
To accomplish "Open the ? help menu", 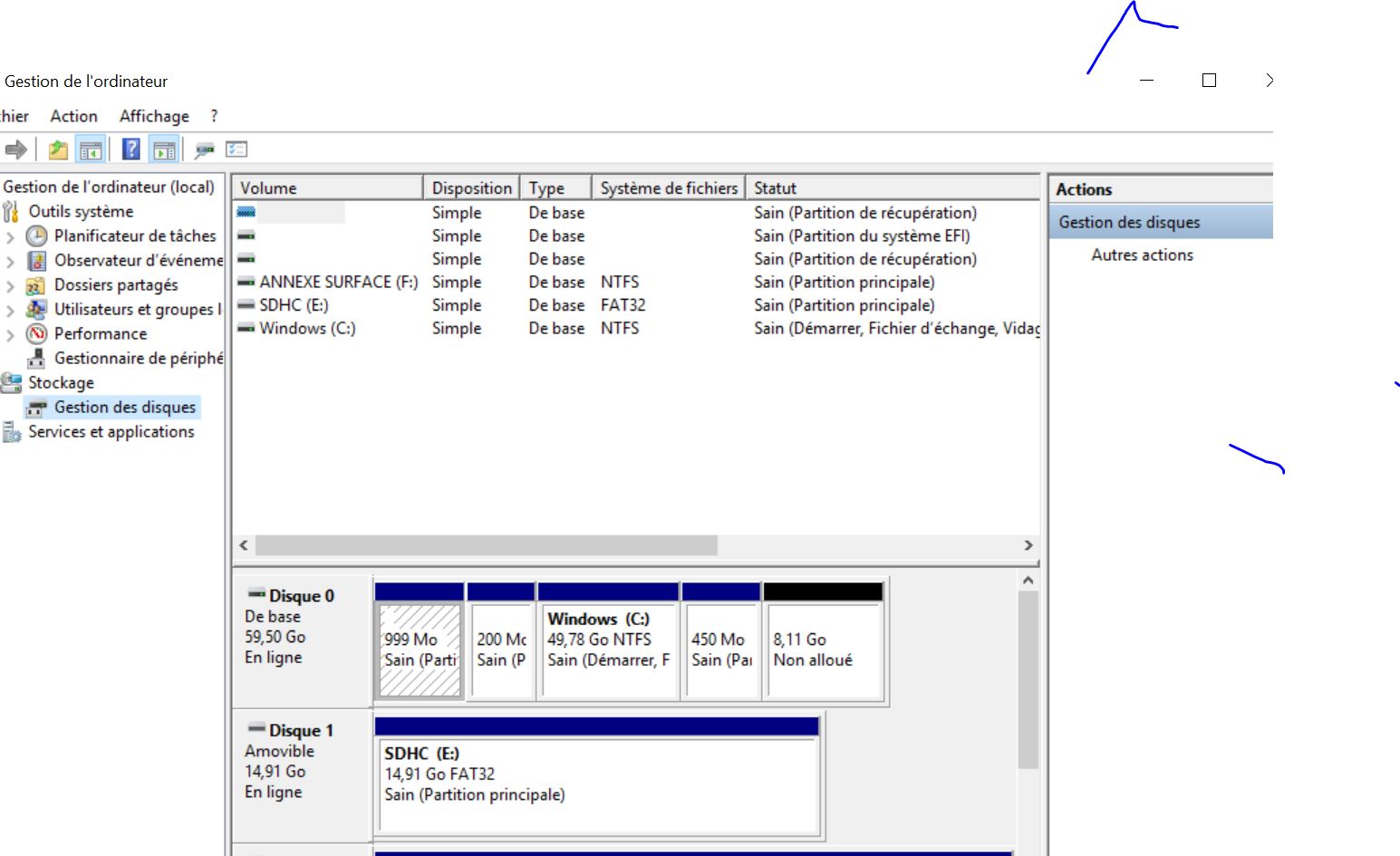I will coord(214,116).
